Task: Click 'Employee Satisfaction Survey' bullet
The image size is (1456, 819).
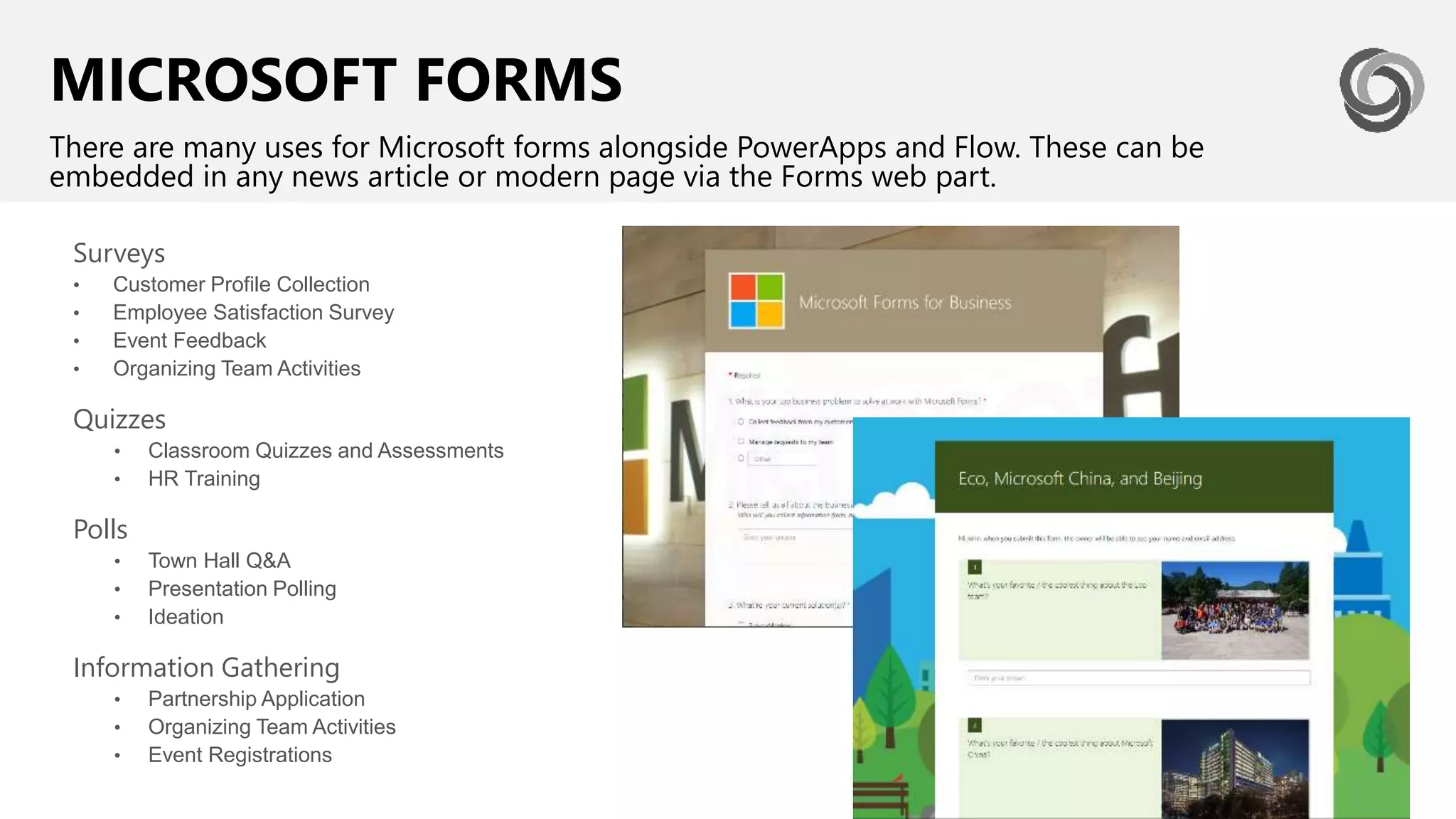Action: tap(253, 313)
